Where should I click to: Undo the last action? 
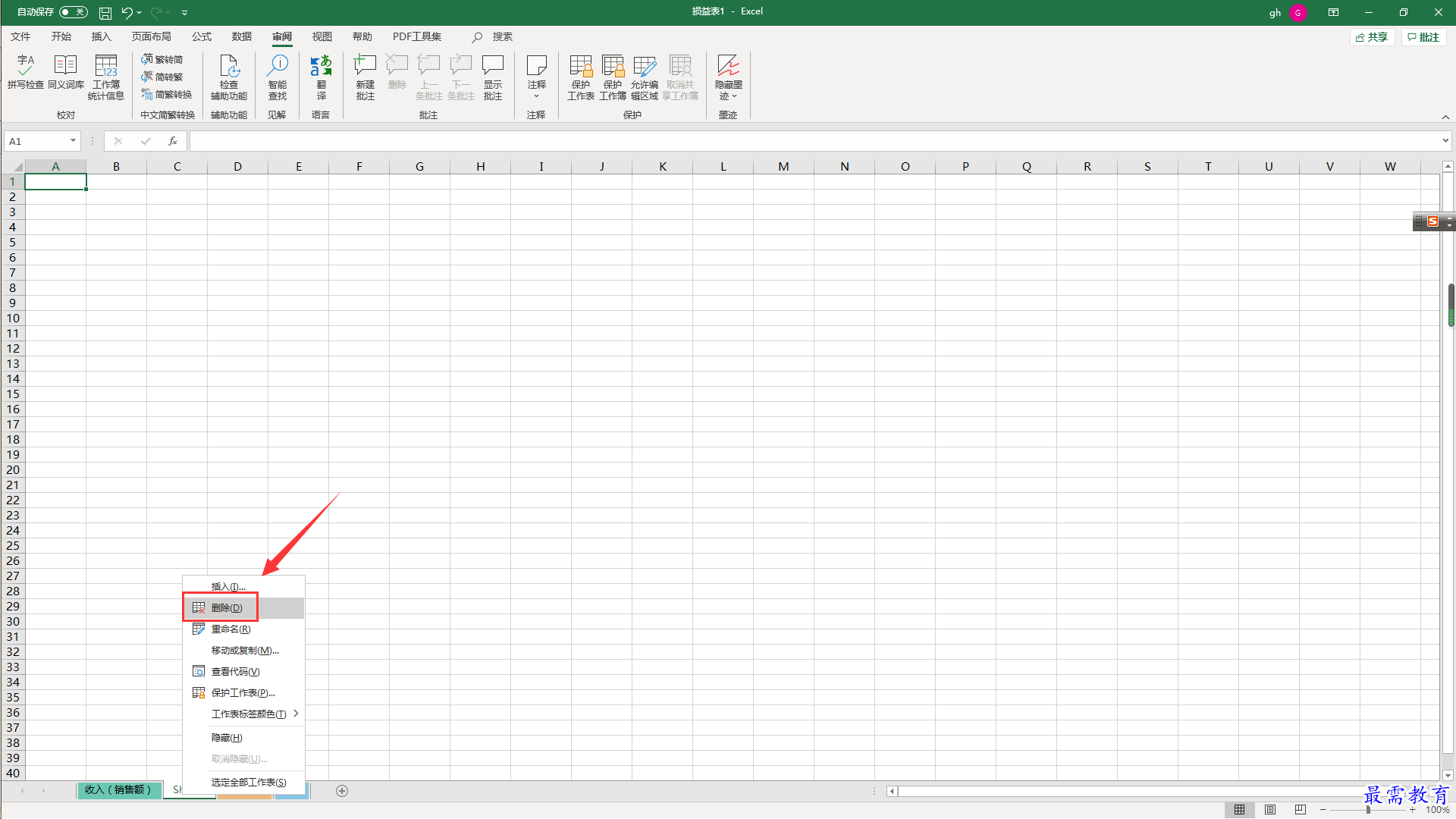point(127,13)
